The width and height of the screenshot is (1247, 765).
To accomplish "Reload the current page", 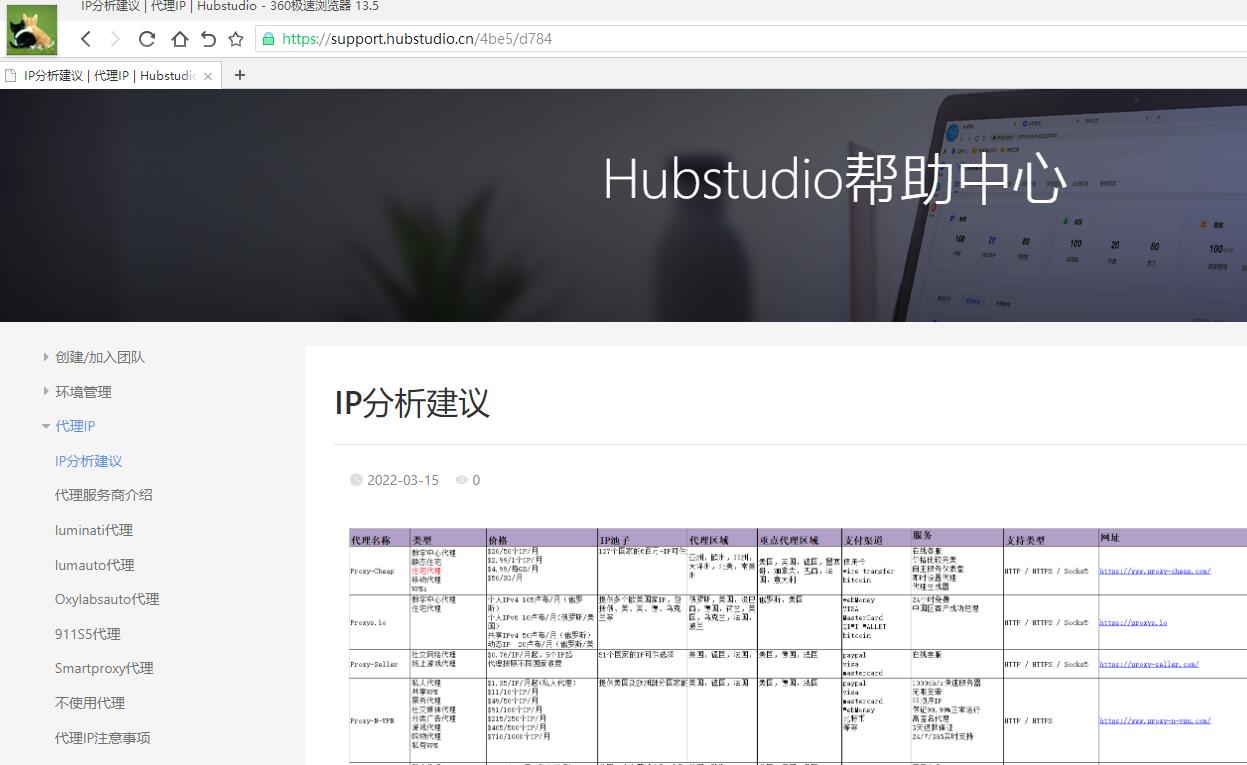I will 147,39.
